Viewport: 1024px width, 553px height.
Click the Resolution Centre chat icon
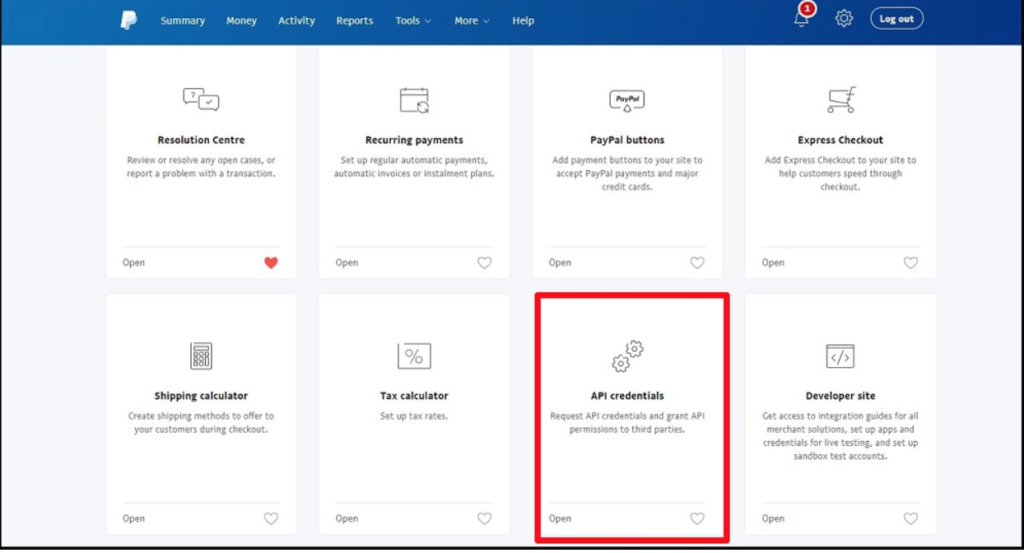[201, 99]
